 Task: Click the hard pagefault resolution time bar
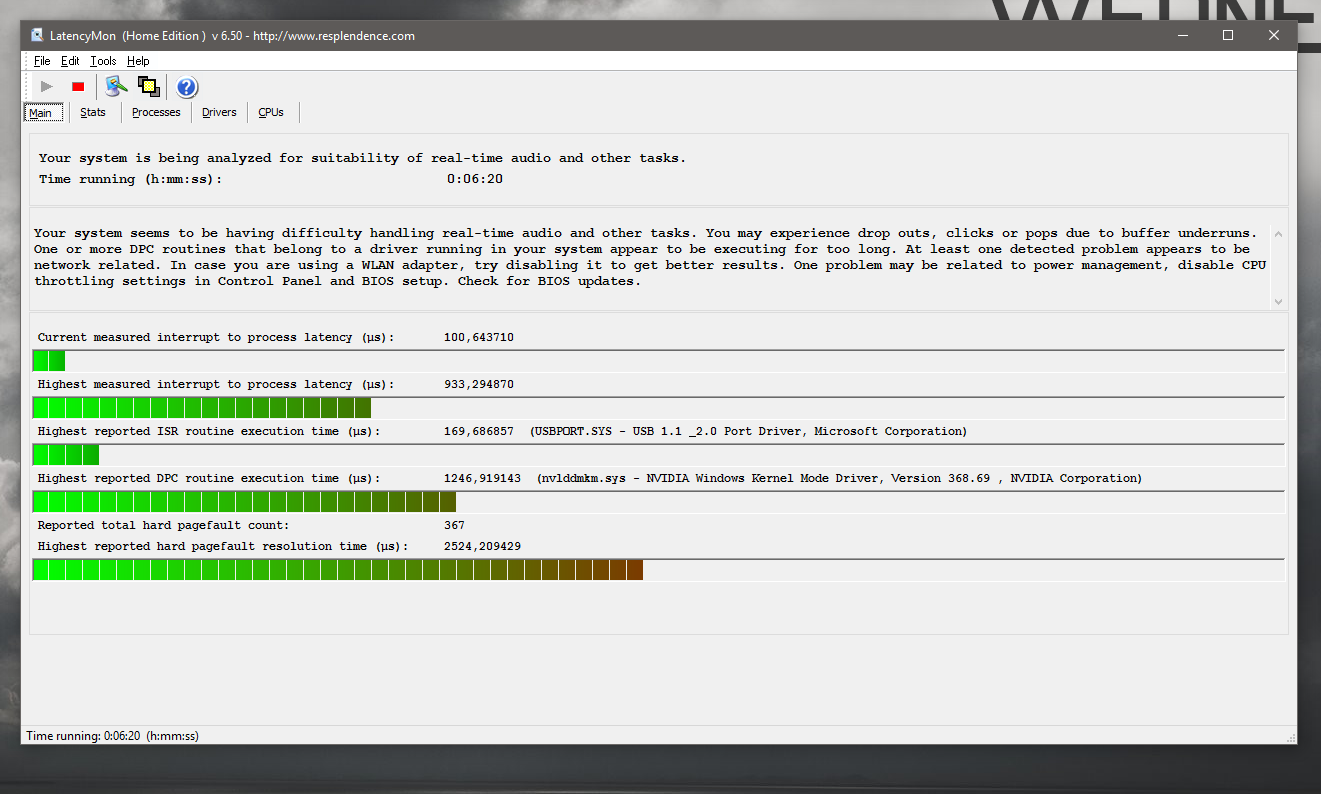[x=658, y=569]
